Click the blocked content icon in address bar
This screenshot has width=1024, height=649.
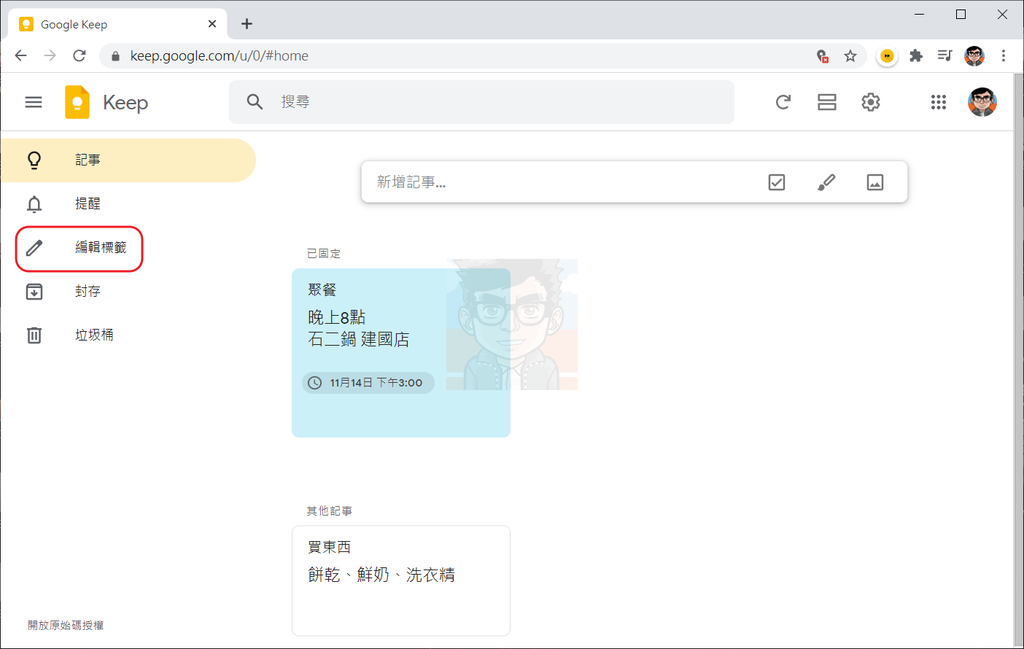823,56
